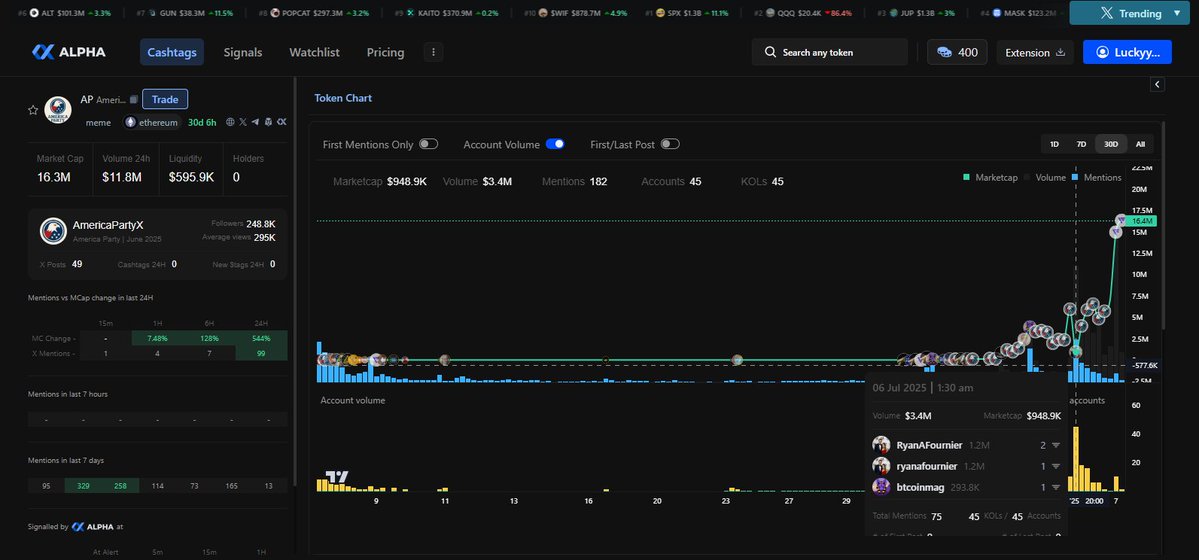The width and height of the screenshot is (1199, 560).
Task: Collapse the side panel with arrow icon
Action: pyautogui.click(x=1157, y=84)
